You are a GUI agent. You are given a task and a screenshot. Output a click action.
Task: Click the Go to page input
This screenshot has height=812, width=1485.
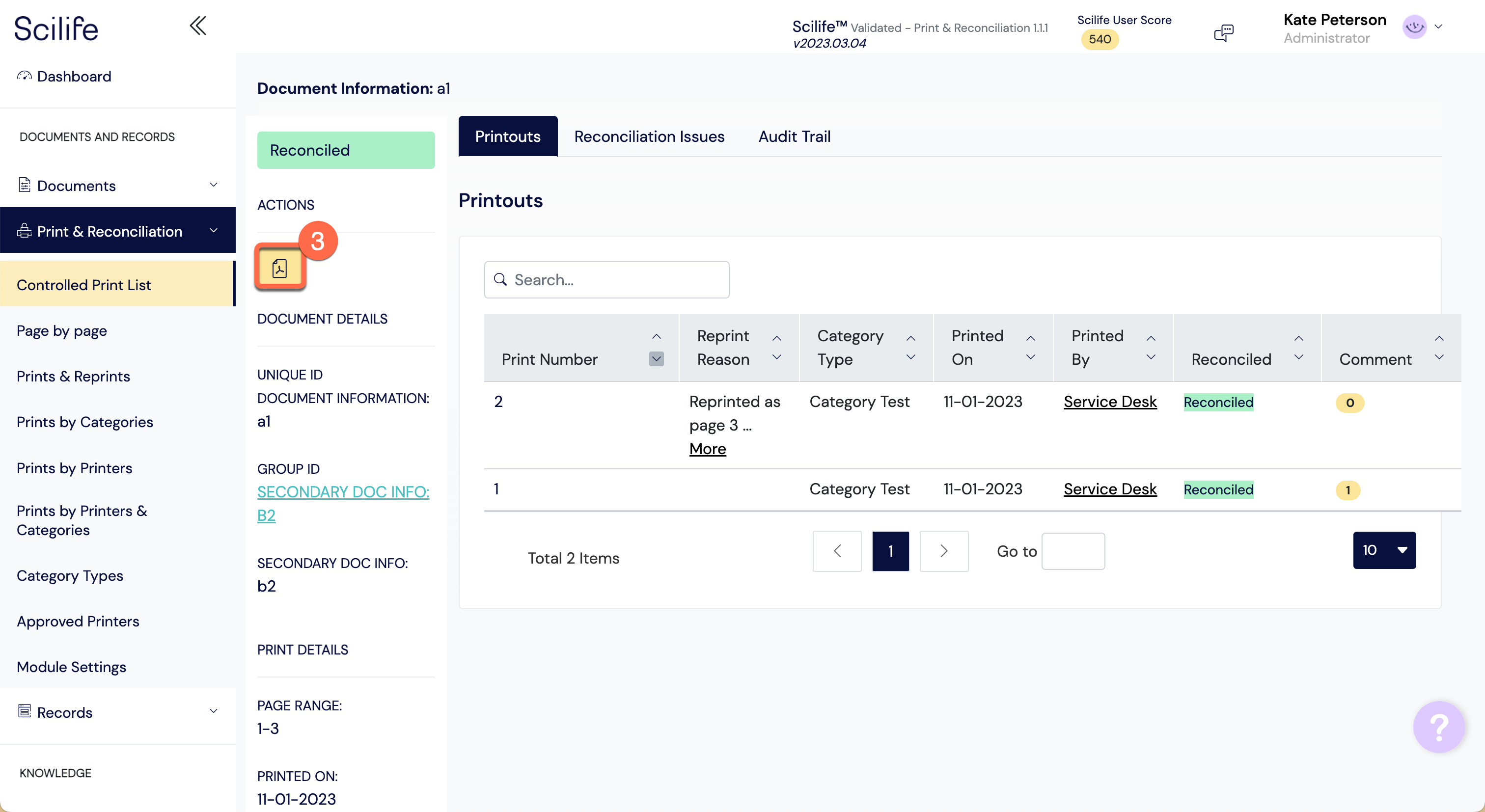(1073, 551)
